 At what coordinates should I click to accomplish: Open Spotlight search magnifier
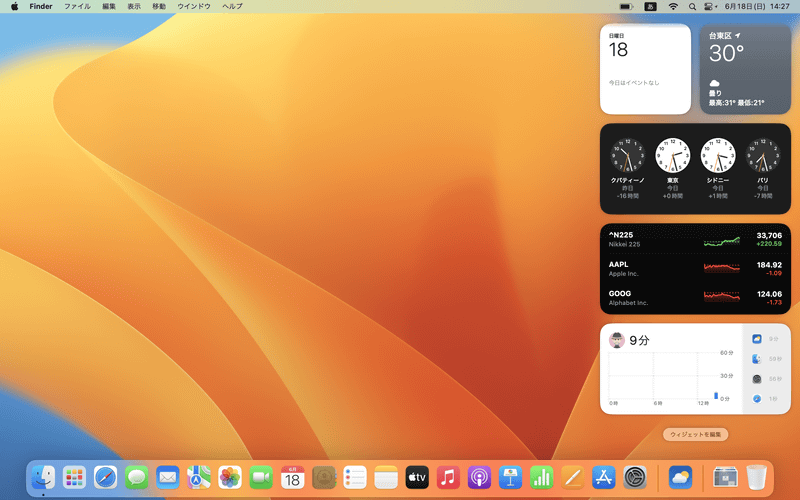(692, 7)
